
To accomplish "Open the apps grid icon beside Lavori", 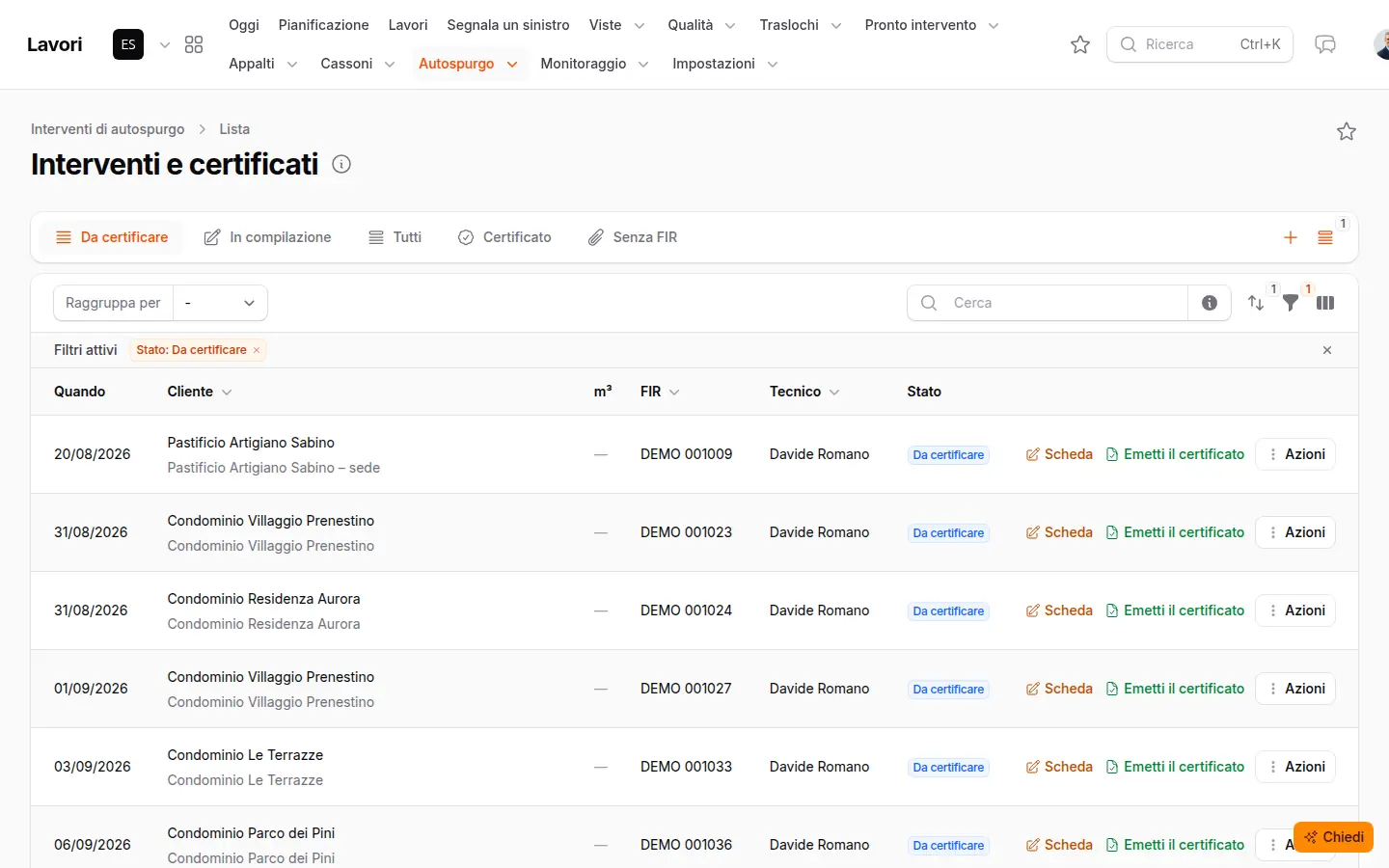I will [194, 44].
